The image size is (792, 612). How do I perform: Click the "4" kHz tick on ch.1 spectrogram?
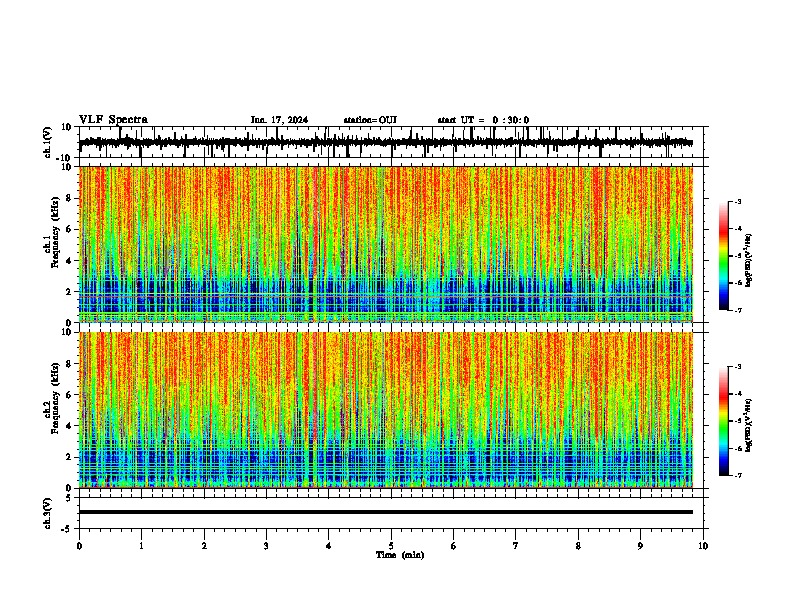(x=70, y=261)
